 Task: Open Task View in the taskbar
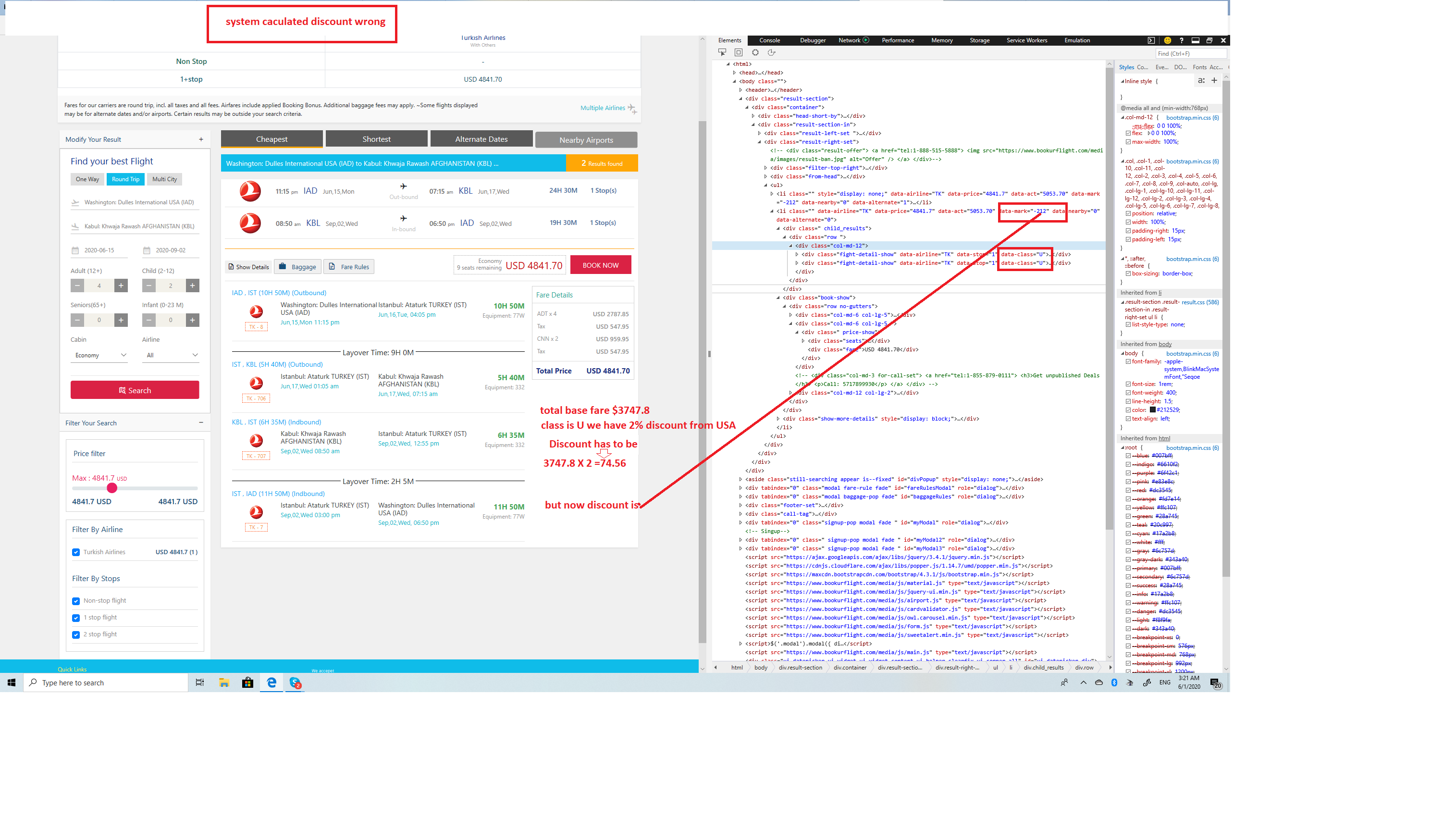coord(199,683)
